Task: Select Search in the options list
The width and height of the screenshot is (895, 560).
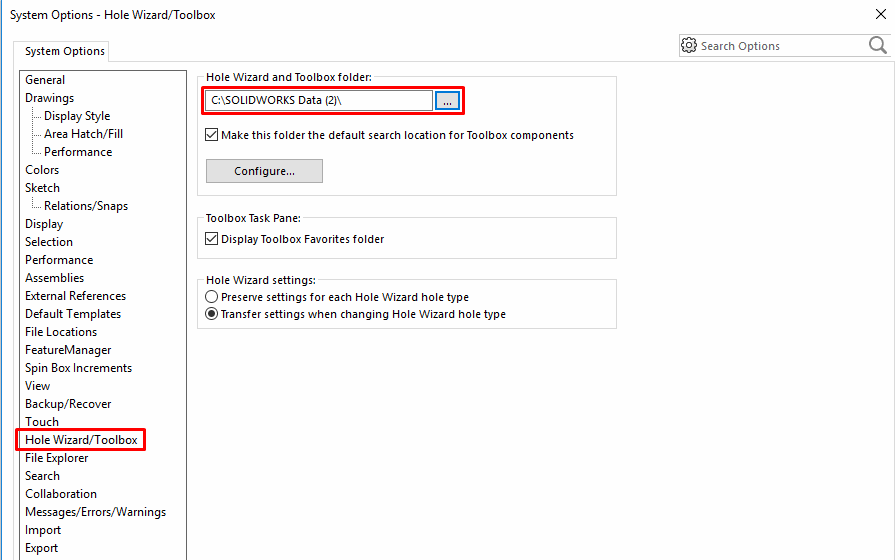Action: [x=42, y=476]
